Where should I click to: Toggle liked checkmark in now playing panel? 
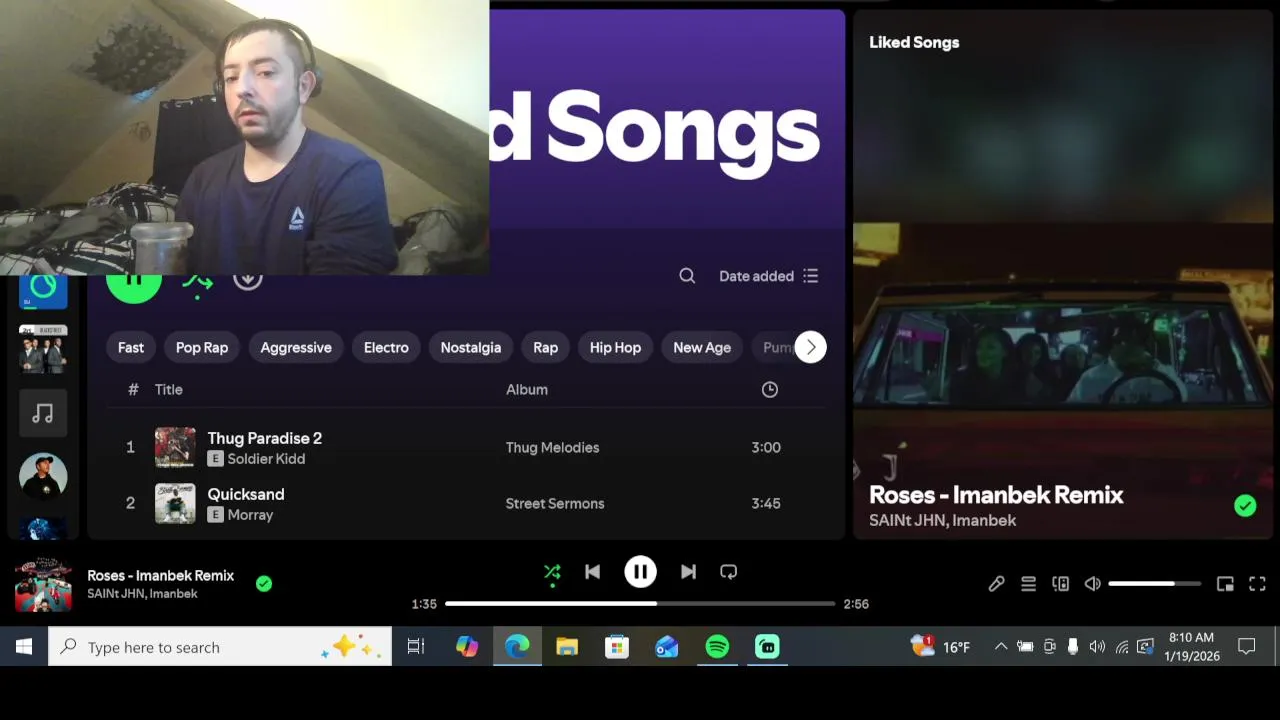tap(1245, 506)
